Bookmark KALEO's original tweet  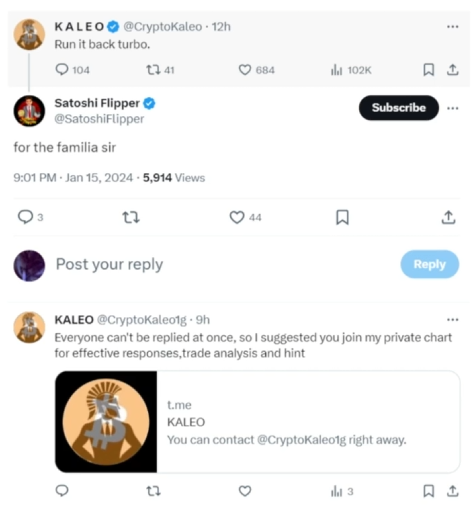(429, 70)
